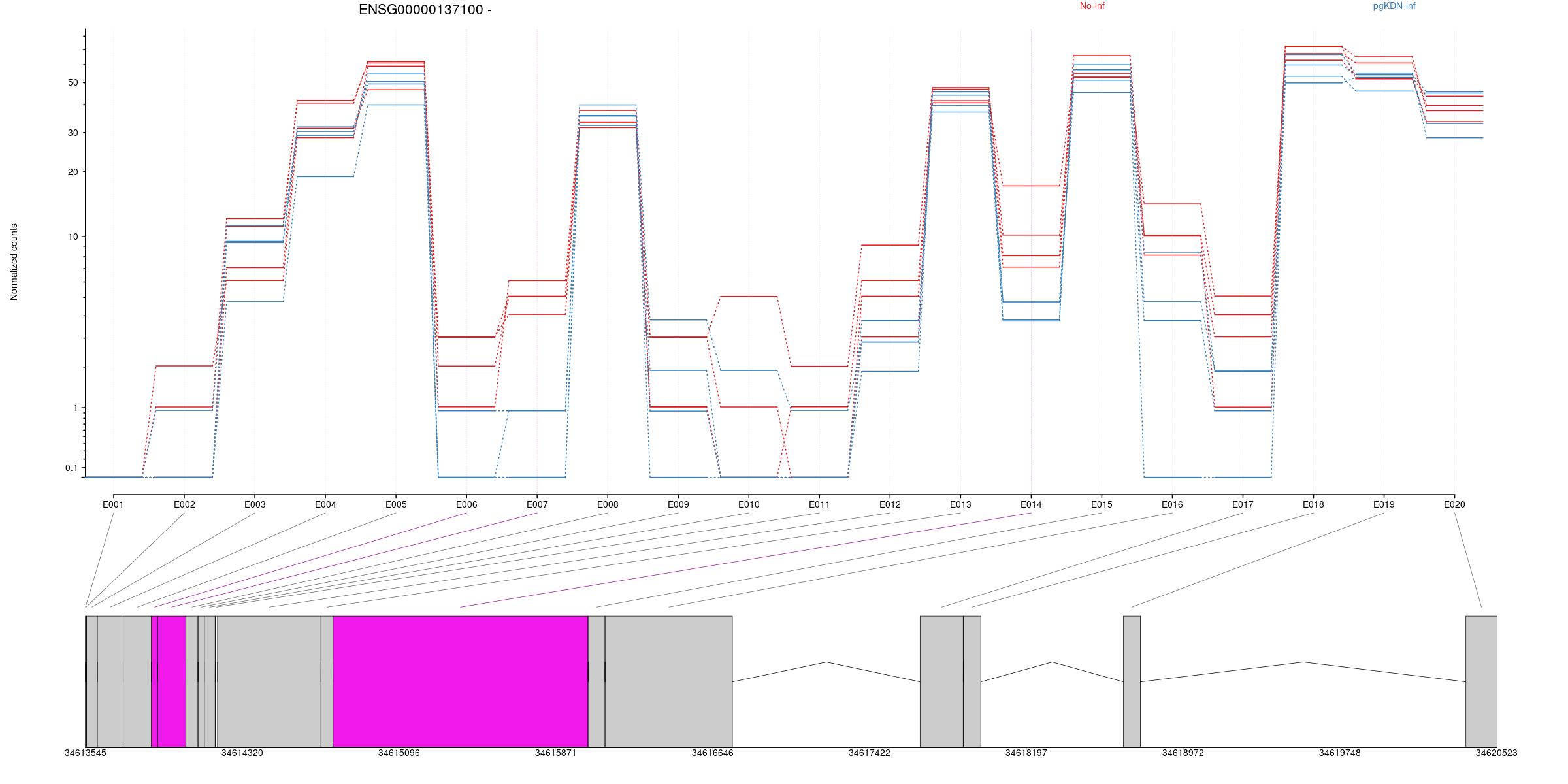This screenshot has width=1568, height=784.
Task: Click the y-axis tick label 20
Action: pos(73,172)
